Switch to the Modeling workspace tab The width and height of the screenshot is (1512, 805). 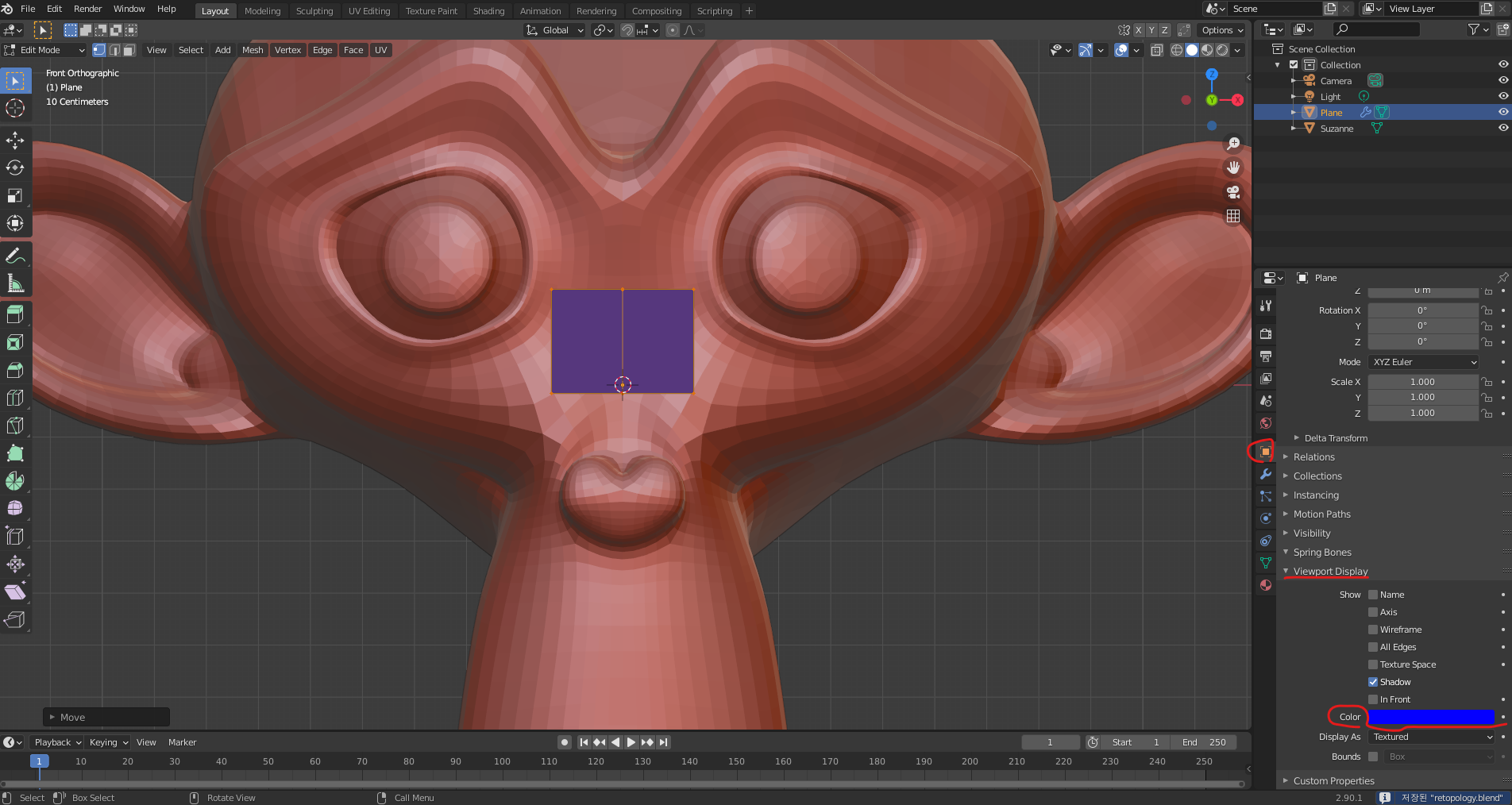[x=263, y=11]
